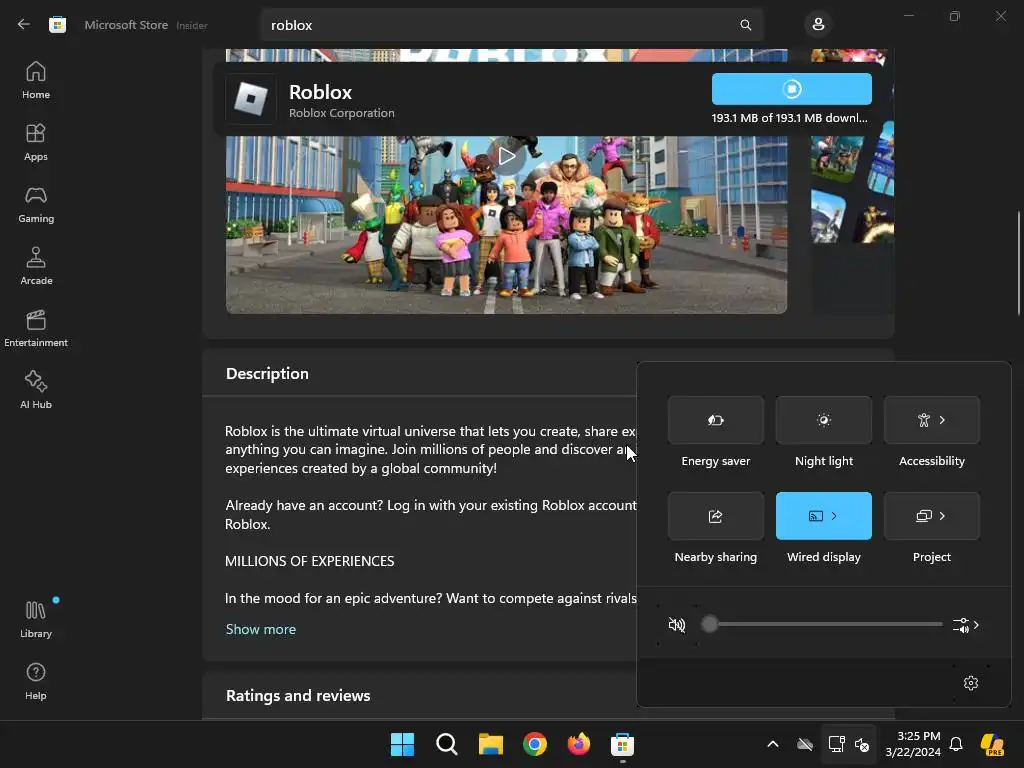The height and width of the screenshot is (768, 1024).
Task: Click the Roblox Corporation publisher link
Action: tap(342, 113)
